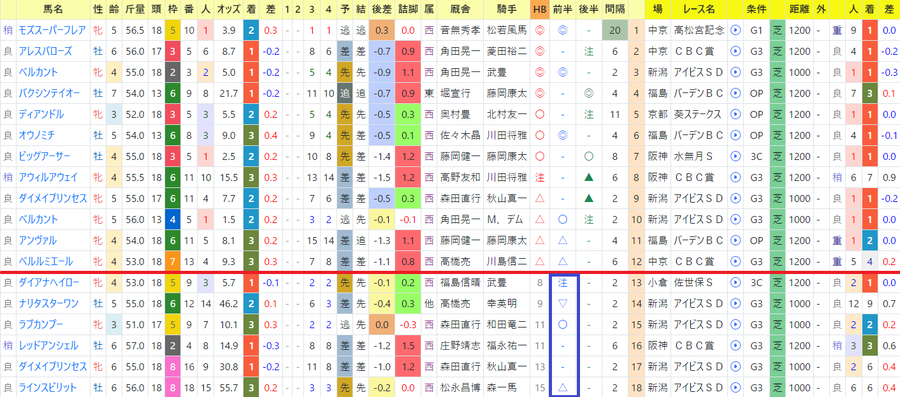Open horse ダイアナヘイロー
Screen dimensions: 900x397
coord(49,282)
